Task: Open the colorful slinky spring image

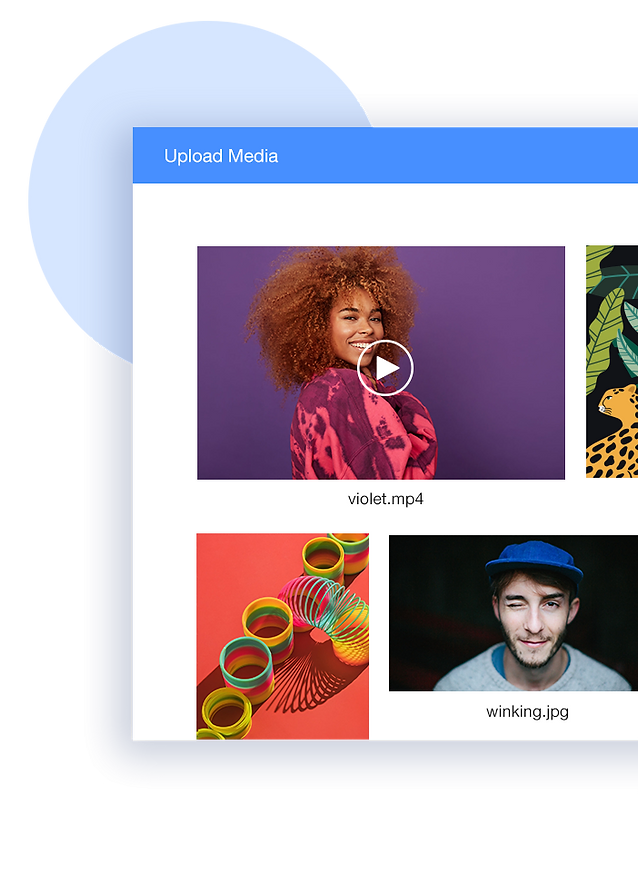Action: [x=283, y=637]
